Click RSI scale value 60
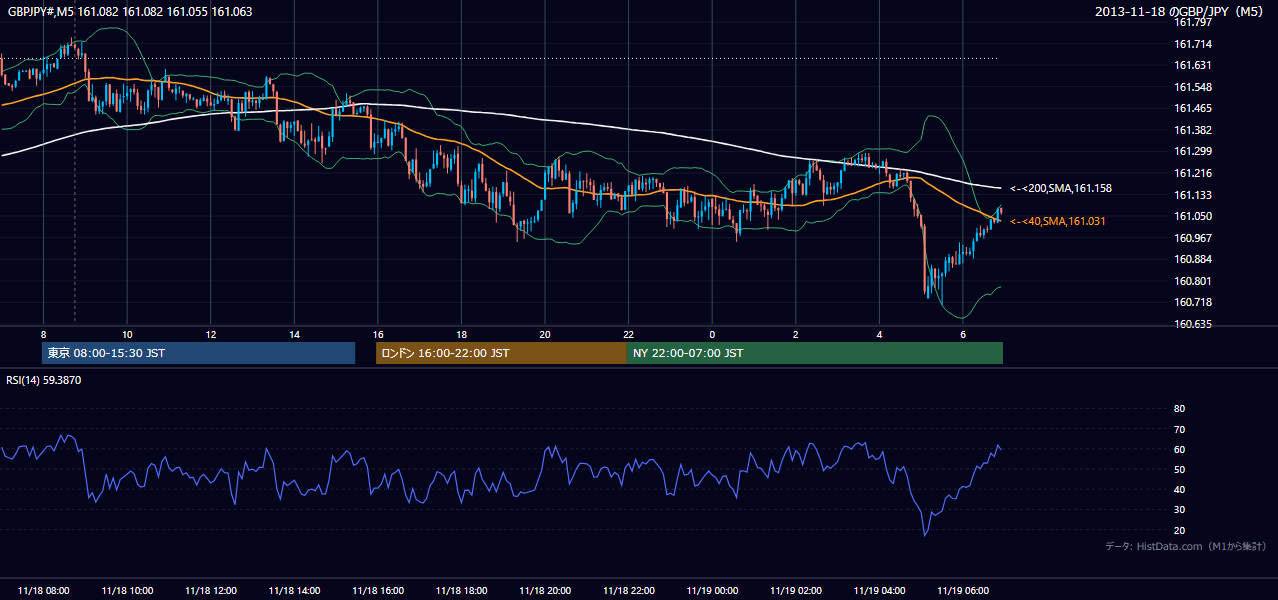Screen dimensions: 1278x600 (1179, 449)
